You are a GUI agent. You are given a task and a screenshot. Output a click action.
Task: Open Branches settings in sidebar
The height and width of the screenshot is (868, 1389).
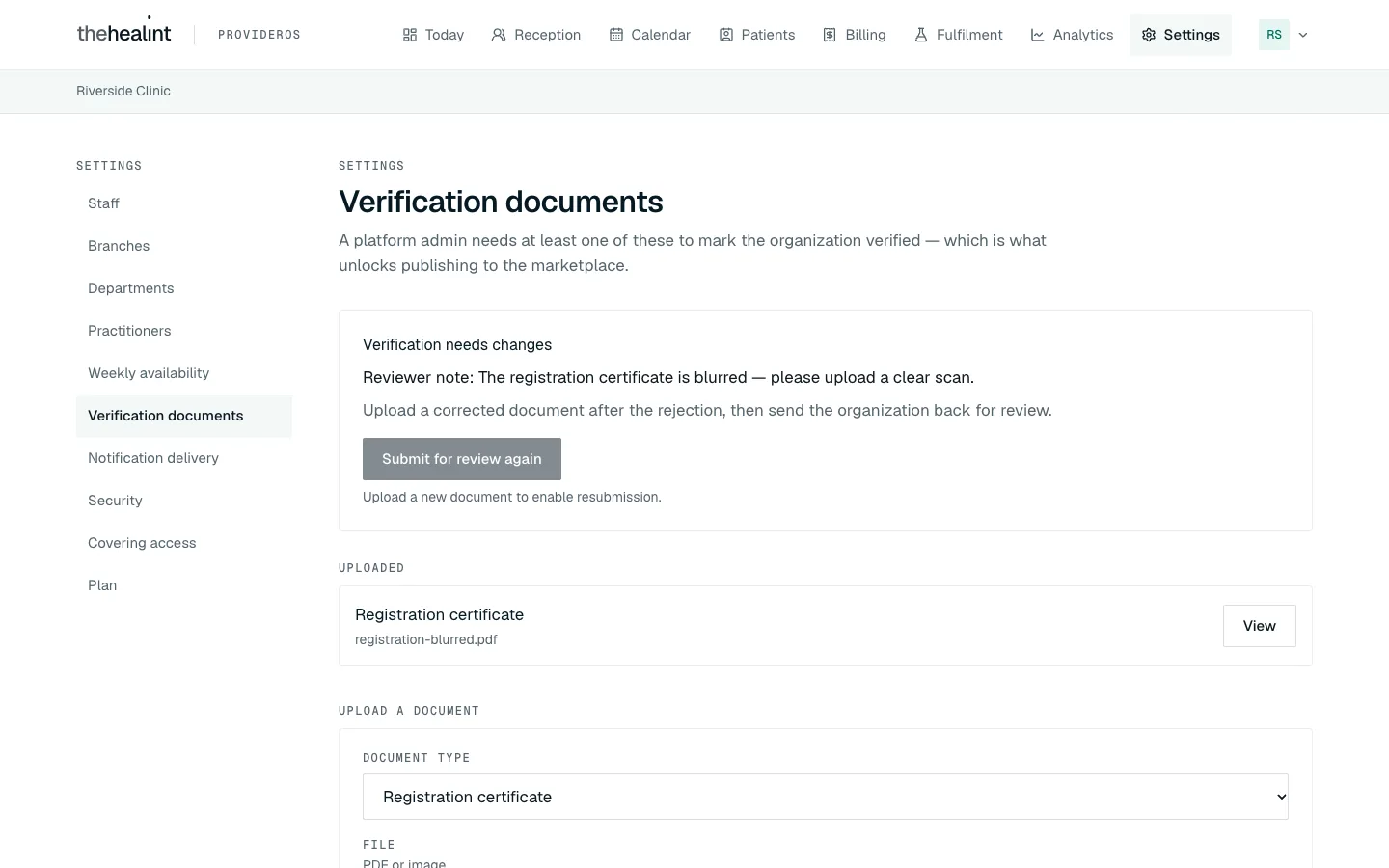click(184, 246)
